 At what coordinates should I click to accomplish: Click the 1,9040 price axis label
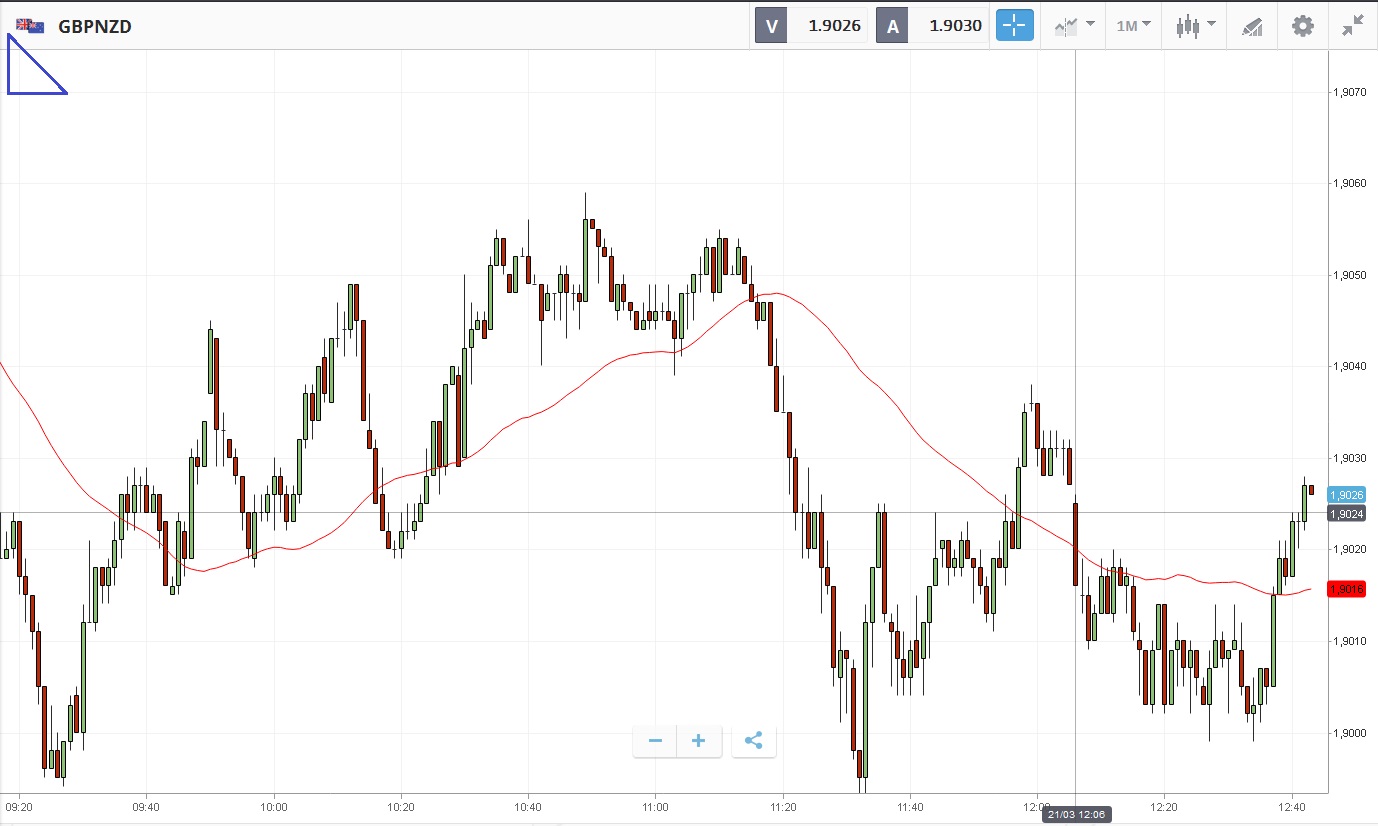click(1349, 367)
